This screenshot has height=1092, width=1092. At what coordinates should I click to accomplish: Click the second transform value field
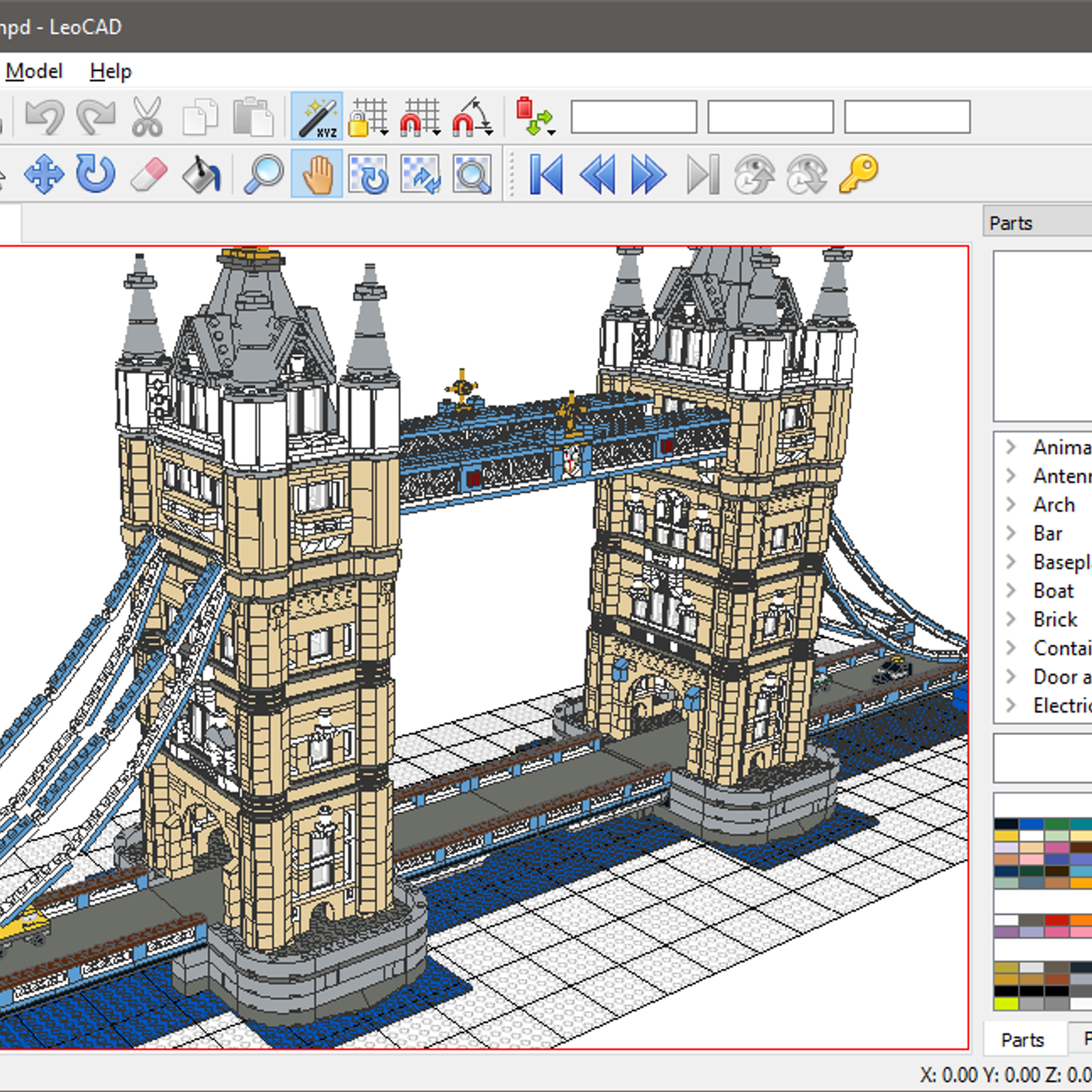pos(771,117)
